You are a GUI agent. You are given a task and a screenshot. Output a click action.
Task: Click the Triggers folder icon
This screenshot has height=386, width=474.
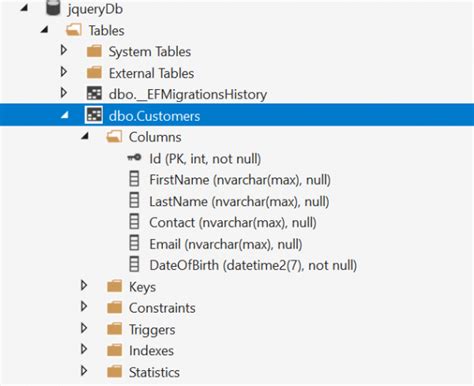coord(115,329)
